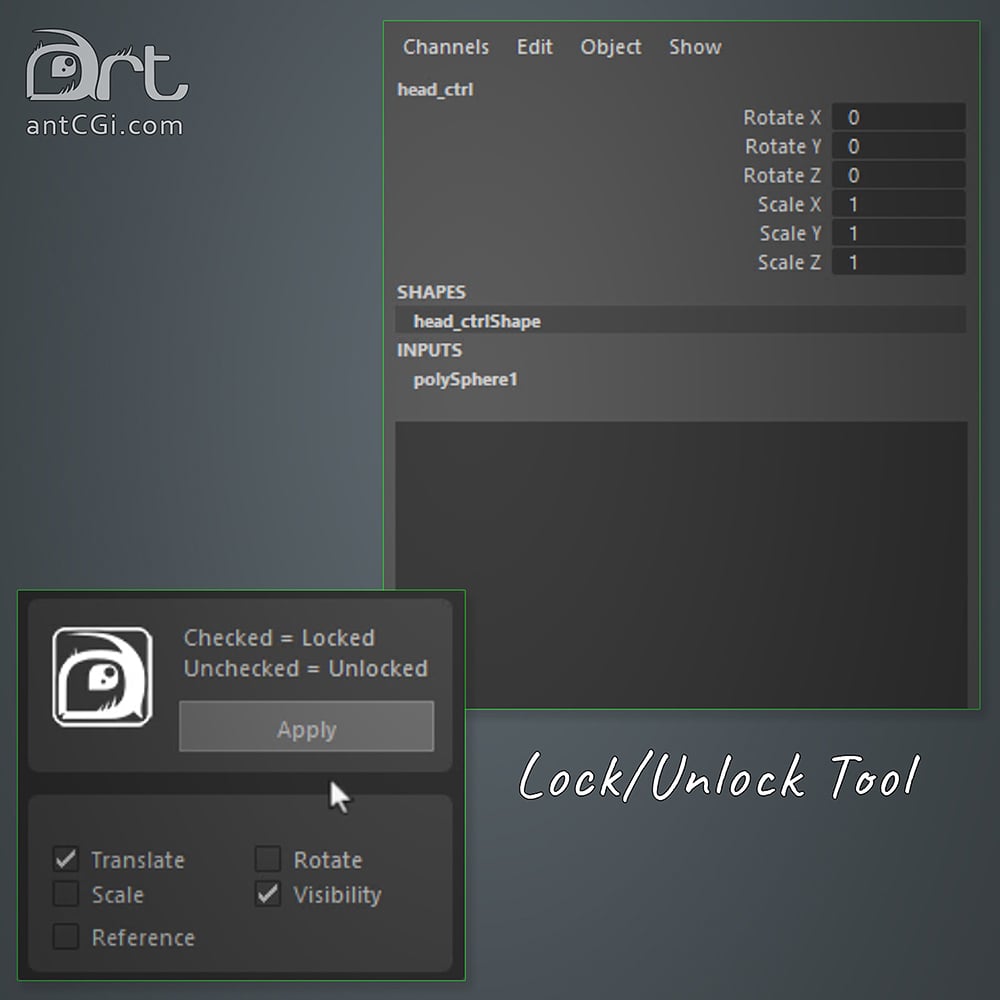The height and width of the screenshot is (1000, 1000).
Task: Open the Object menu
Action: (x=610, y=47)
